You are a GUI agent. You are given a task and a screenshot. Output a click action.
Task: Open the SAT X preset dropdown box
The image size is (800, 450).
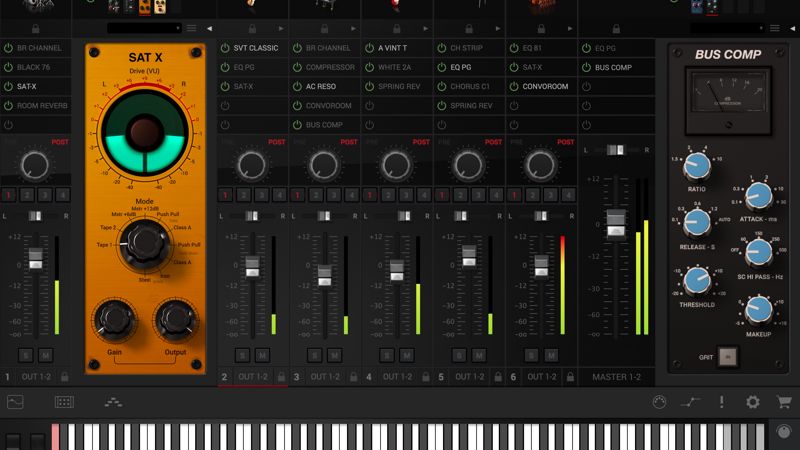(144, 29)
